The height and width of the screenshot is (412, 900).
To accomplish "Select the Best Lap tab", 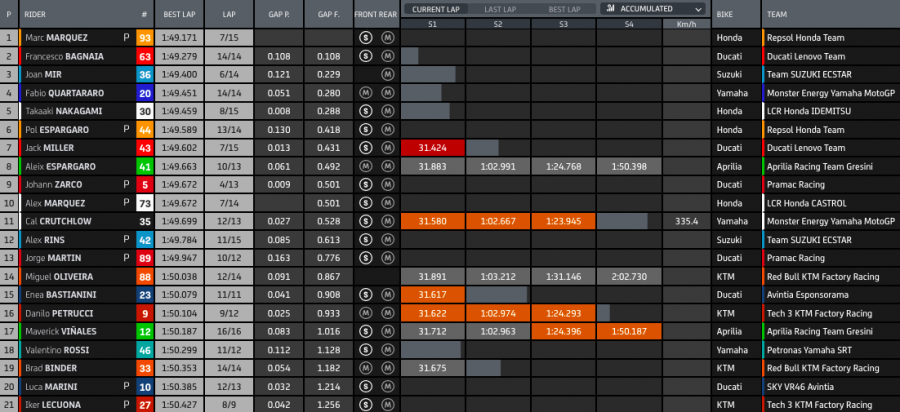I will click(x=563, y=9).
